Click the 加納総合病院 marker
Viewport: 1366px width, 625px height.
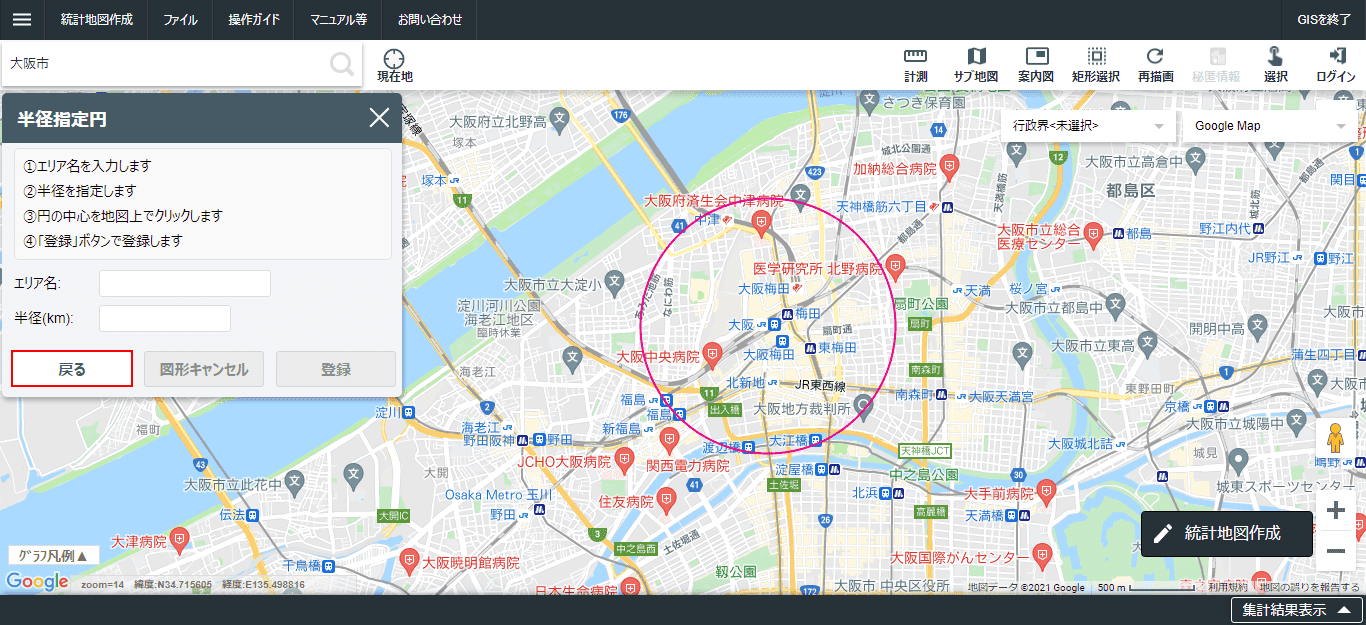[x=950, y=166]
